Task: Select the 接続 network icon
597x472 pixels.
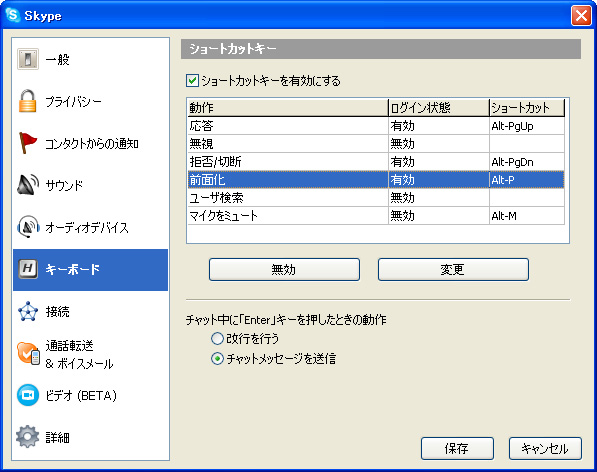Action: coord(28,311)
